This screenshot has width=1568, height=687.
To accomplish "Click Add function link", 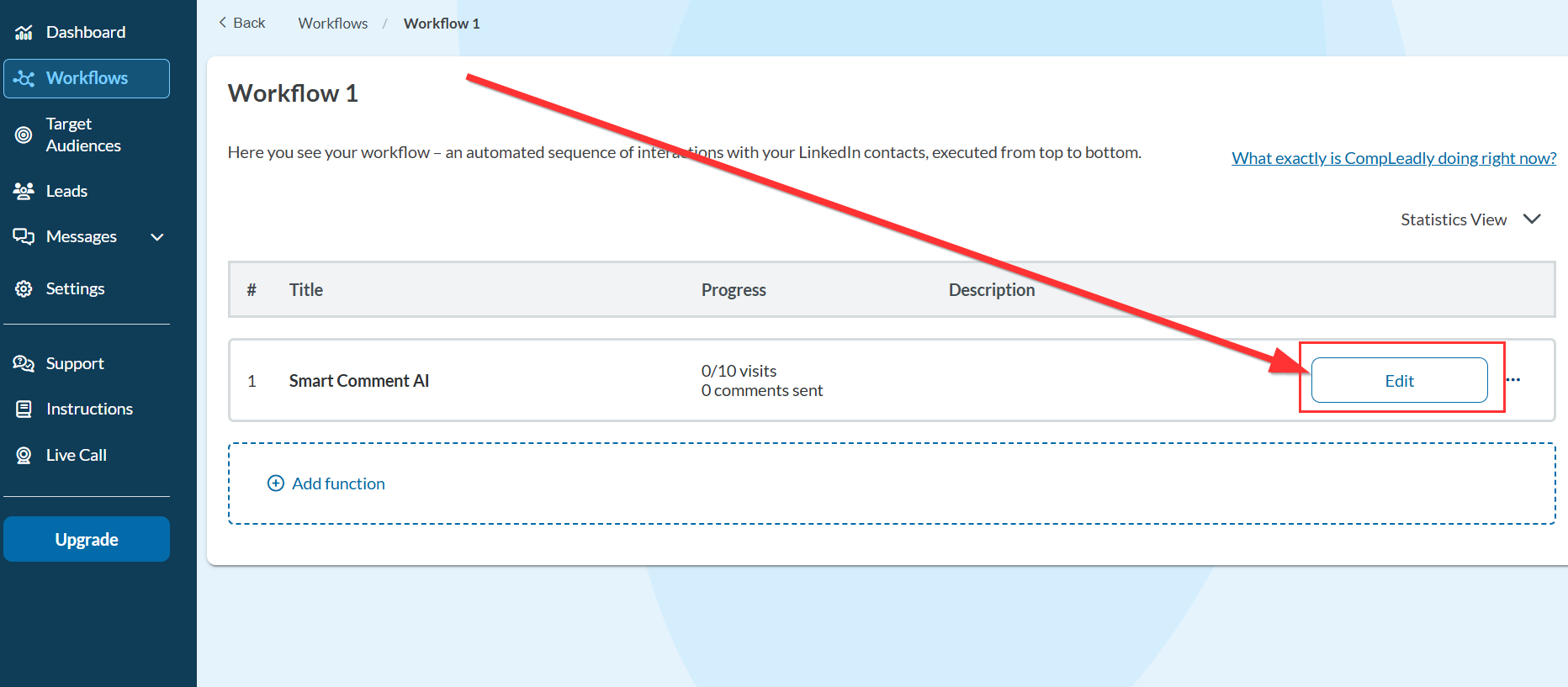I will 338,484.
